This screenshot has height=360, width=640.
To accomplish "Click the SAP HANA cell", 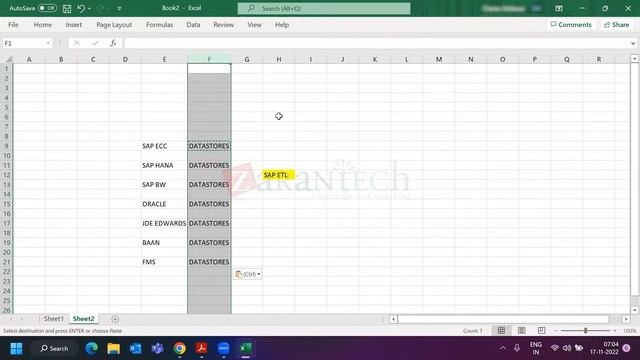I will click(164, 165).
